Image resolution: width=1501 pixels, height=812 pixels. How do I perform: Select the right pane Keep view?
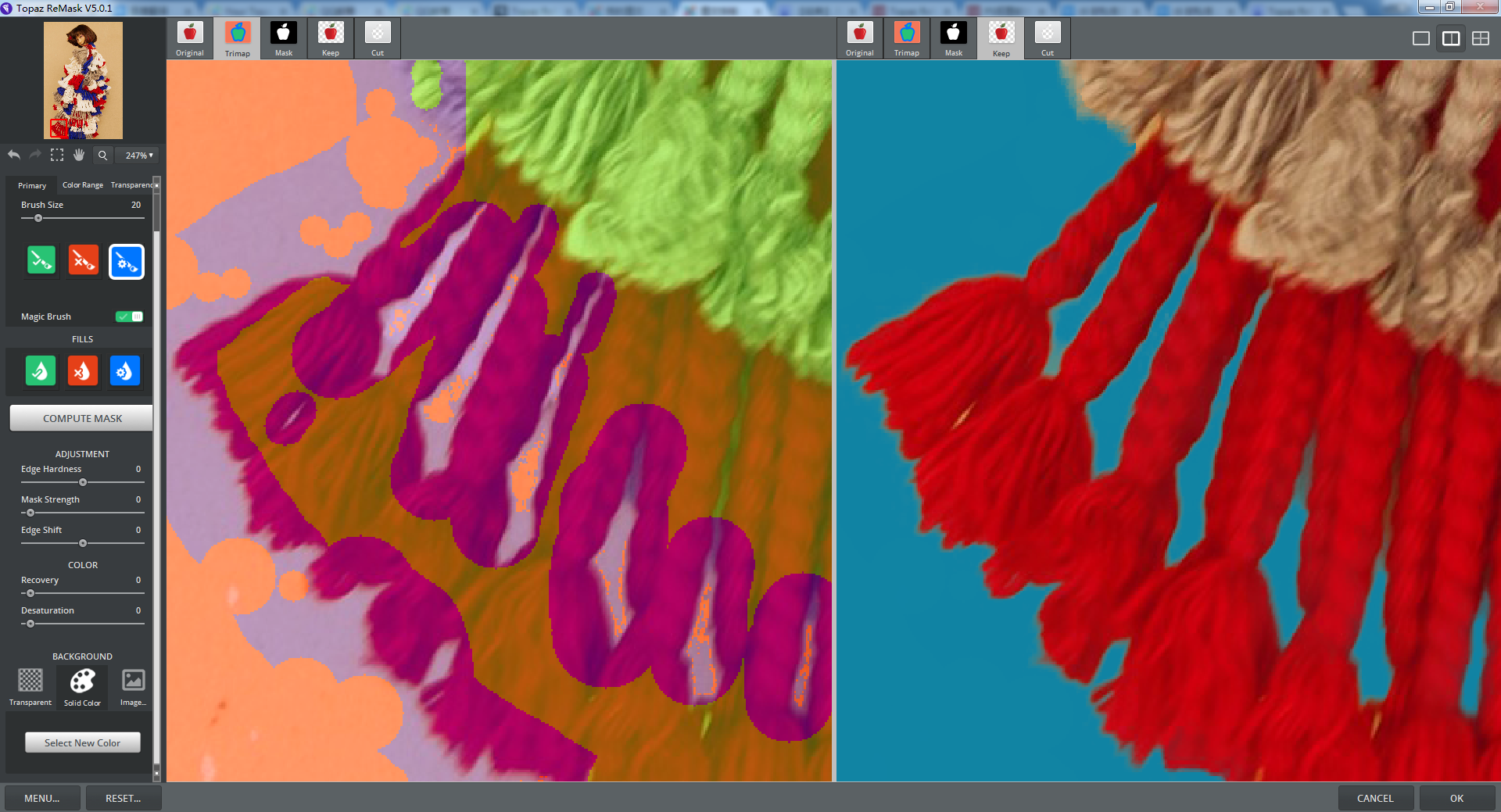click(x=1001, y=38)
